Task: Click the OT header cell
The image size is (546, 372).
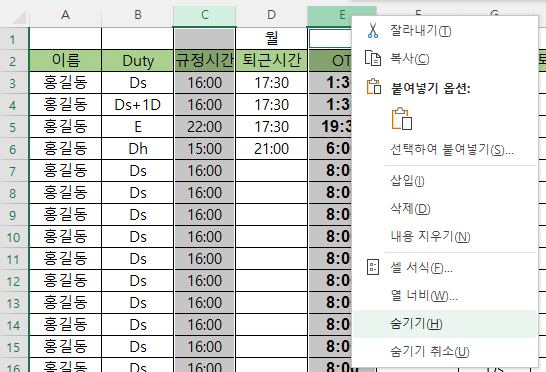Action: point(330,61)
